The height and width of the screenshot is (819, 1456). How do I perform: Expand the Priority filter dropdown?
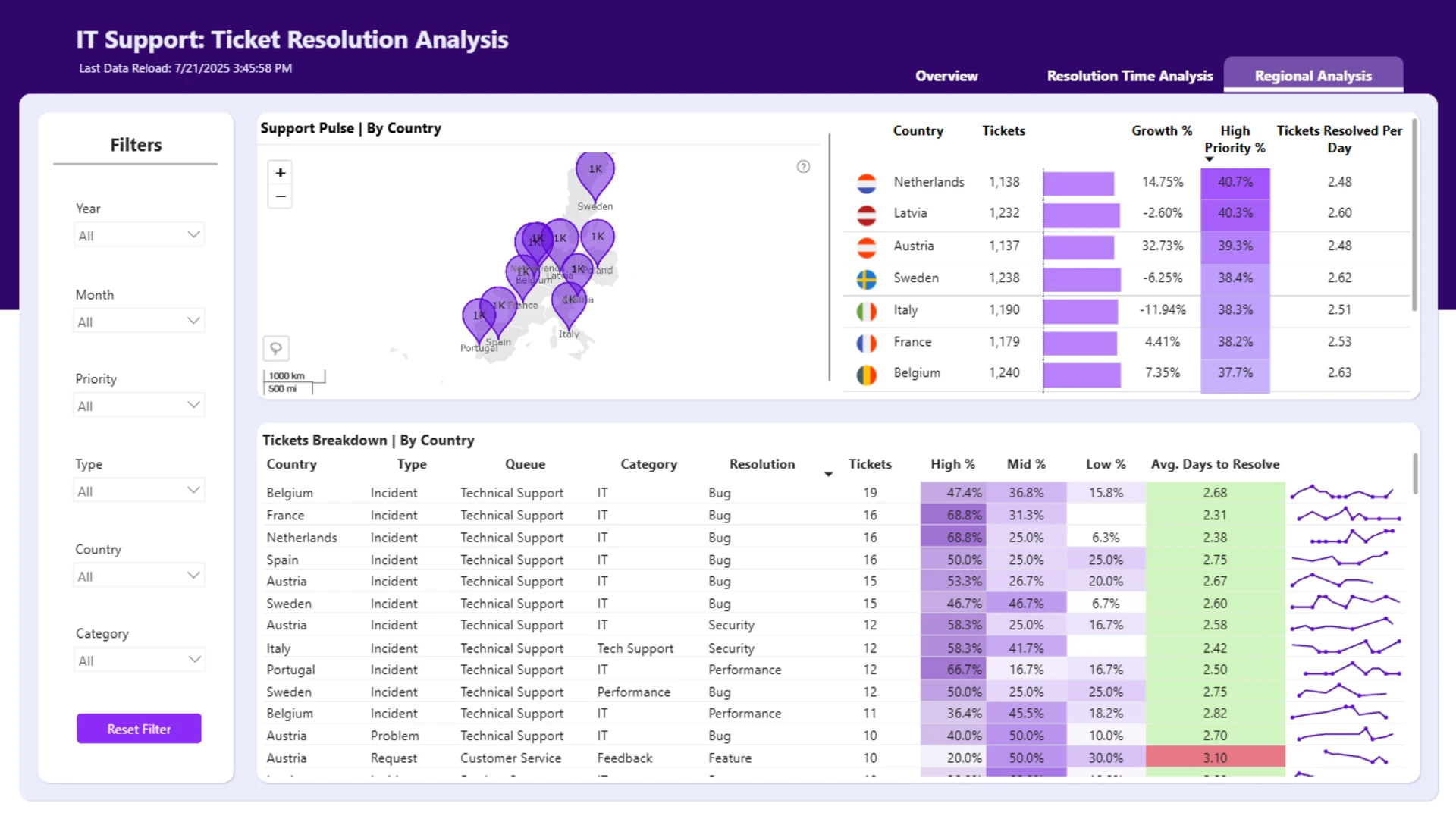[140, 406]
